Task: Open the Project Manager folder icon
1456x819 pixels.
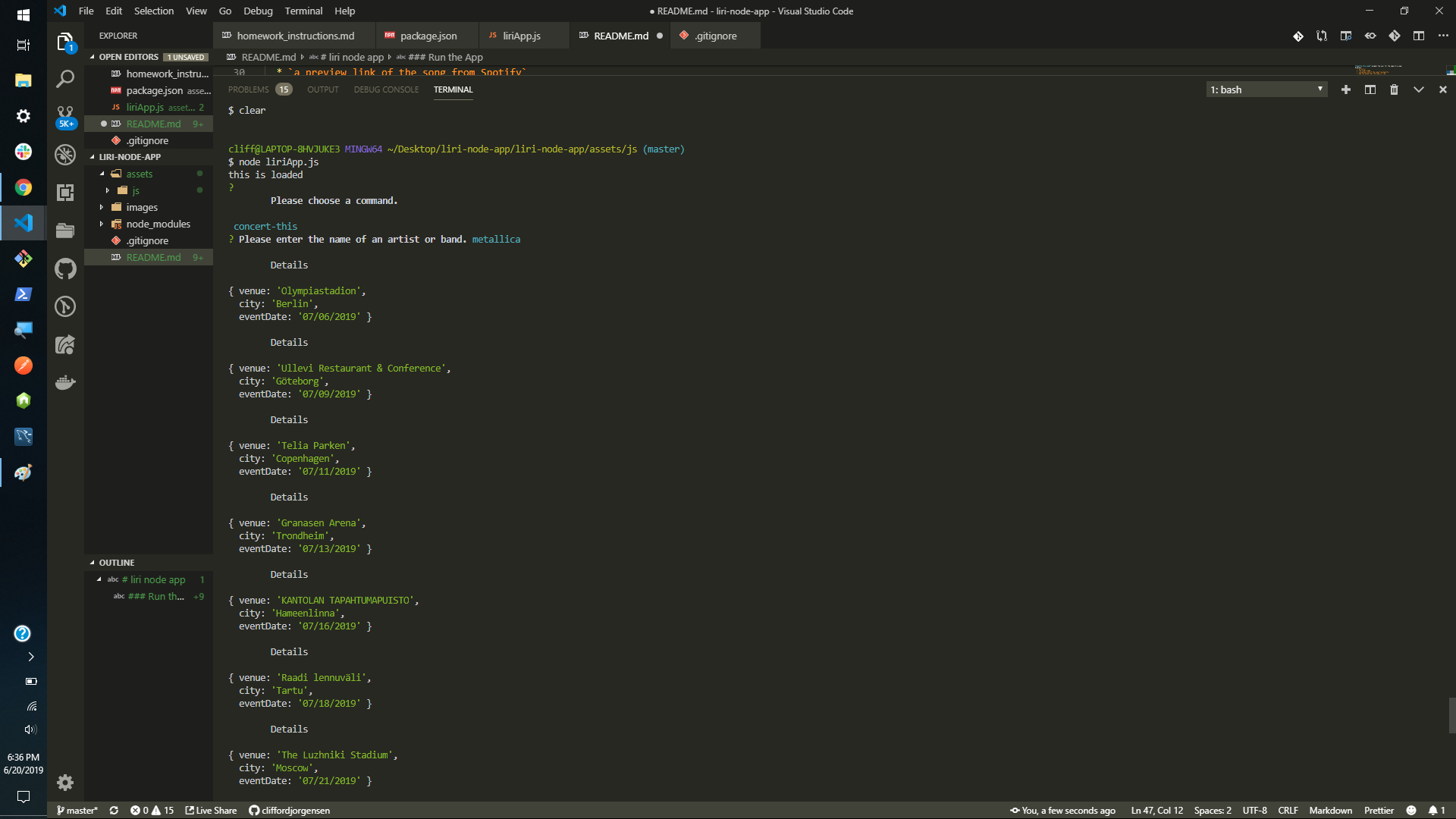Action: [x=65, y=231]
